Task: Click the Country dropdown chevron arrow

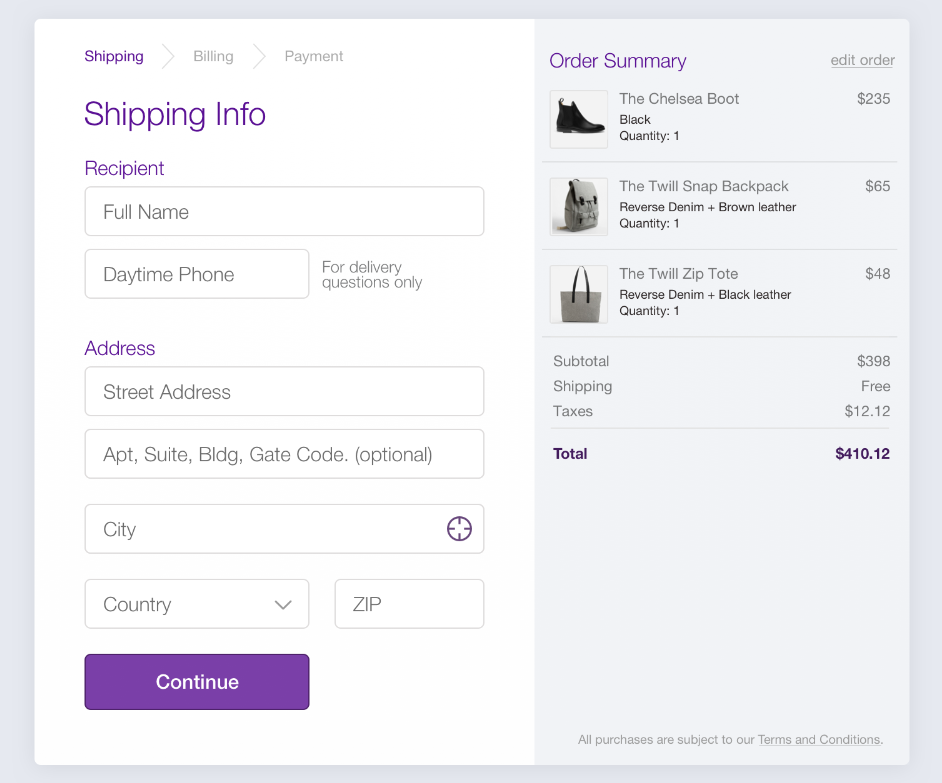Action: click(x=283, y=605)
